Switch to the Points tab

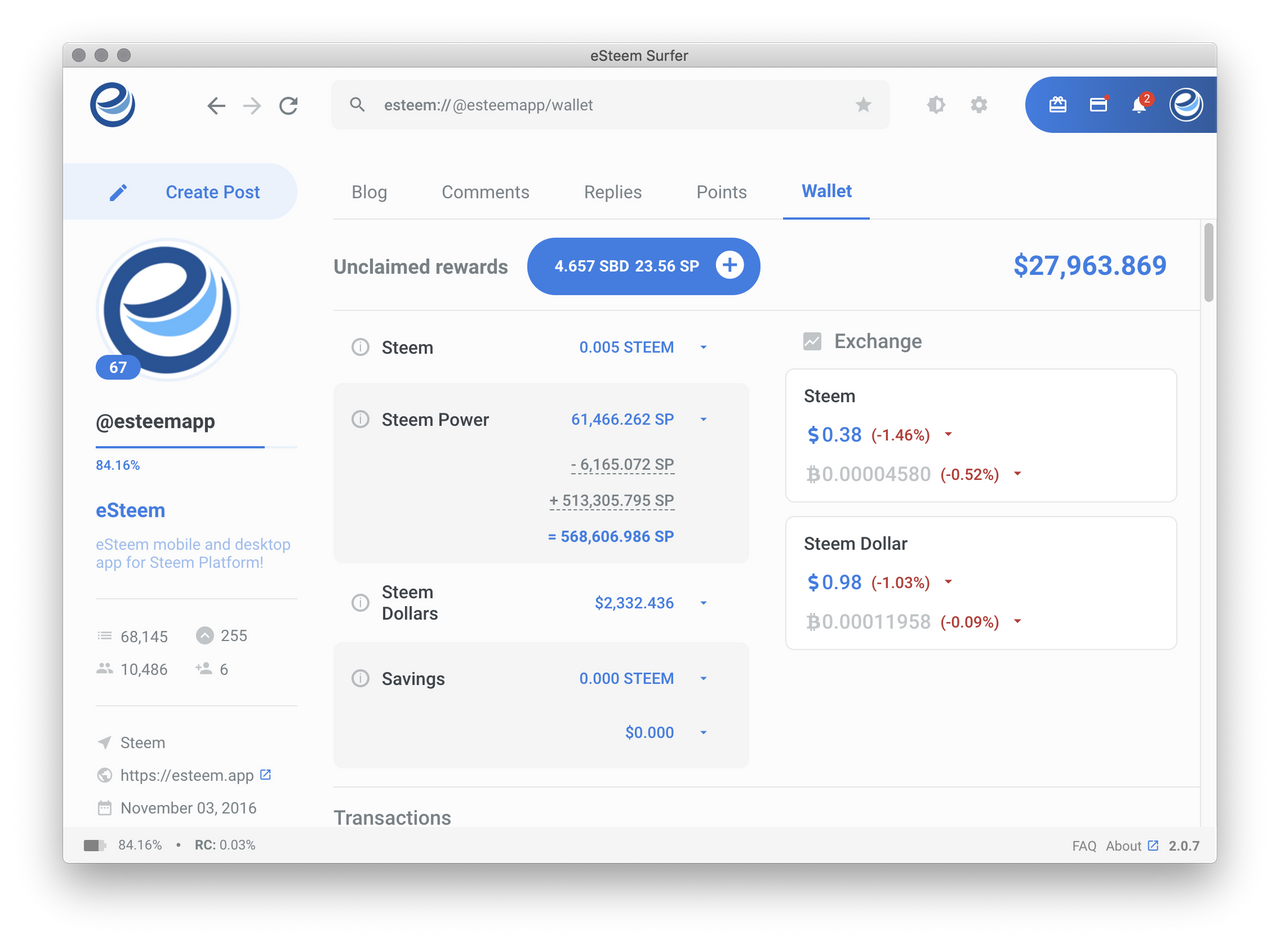[x=721, y=192]
